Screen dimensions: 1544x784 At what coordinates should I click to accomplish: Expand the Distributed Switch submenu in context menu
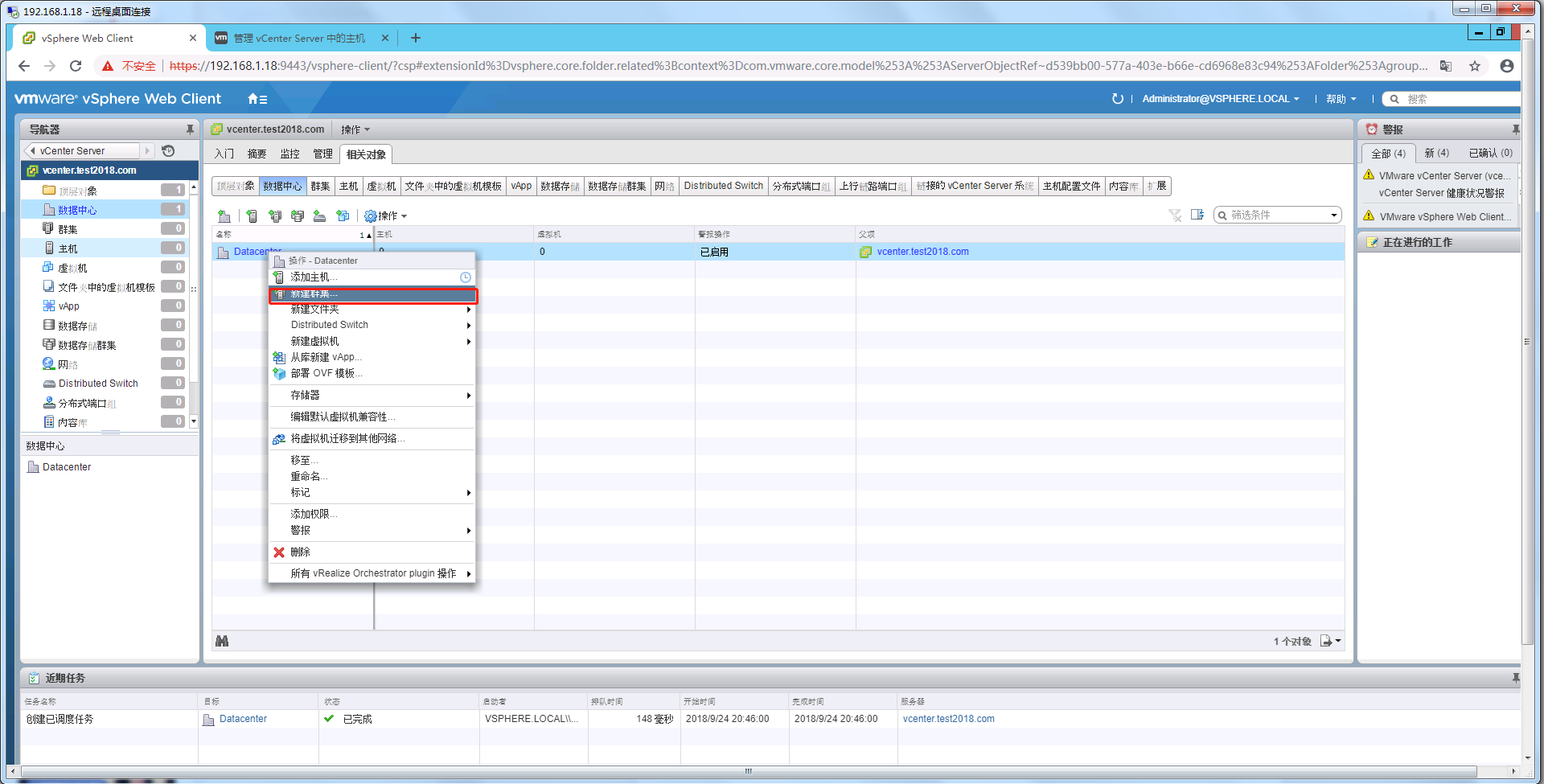click(372, 325)
